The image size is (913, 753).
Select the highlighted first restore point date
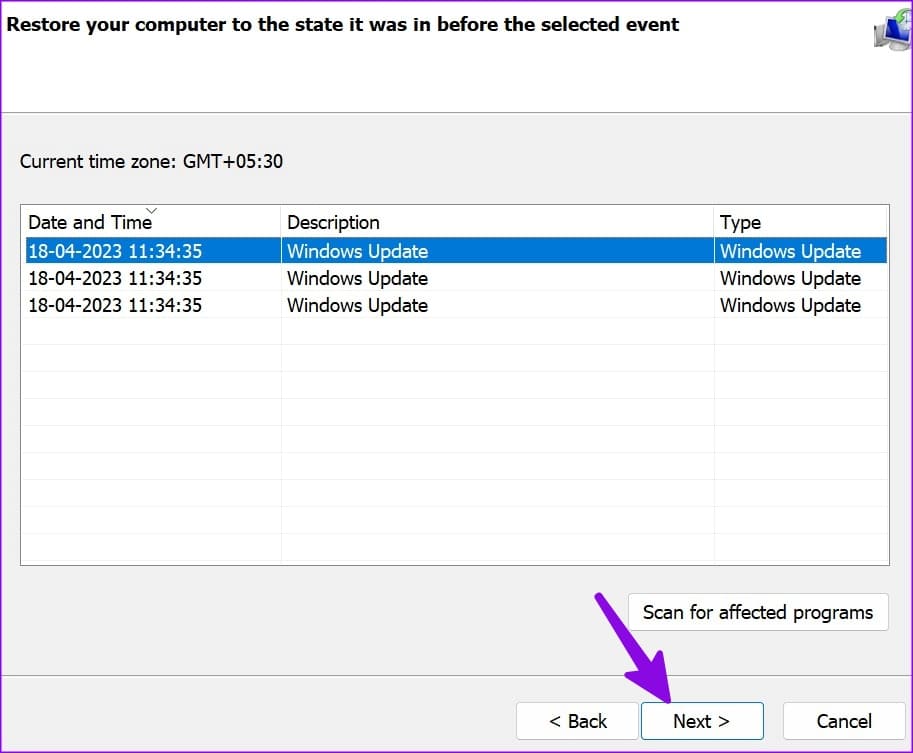coord(115,251)
